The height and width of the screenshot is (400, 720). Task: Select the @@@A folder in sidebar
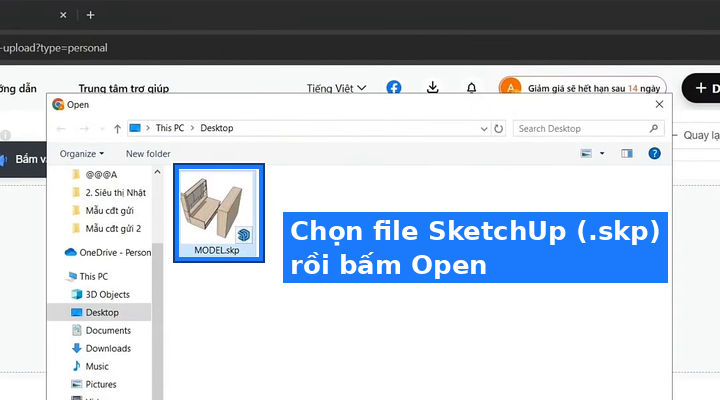[x=101, y=175]
